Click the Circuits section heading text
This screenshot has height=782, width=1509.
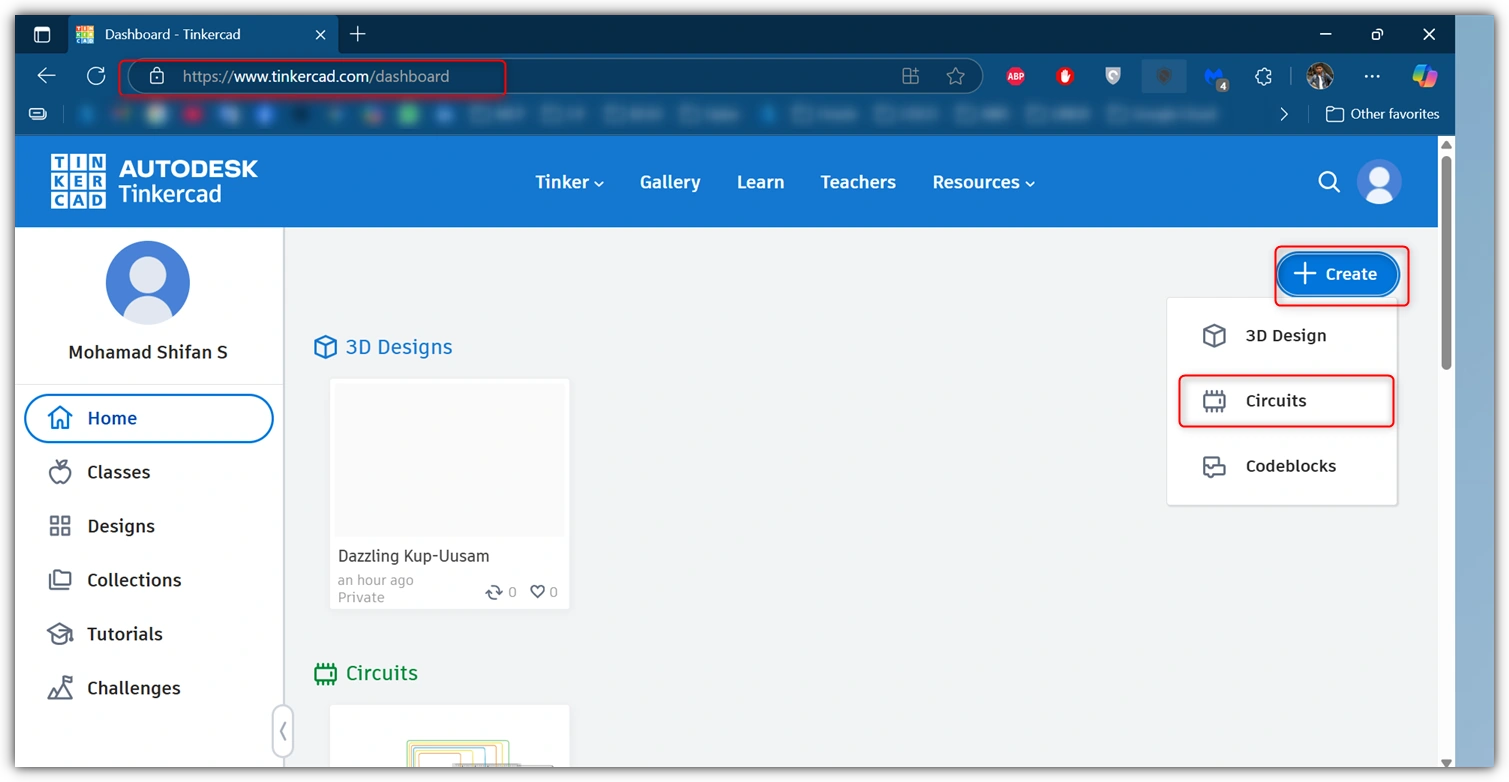381,673
